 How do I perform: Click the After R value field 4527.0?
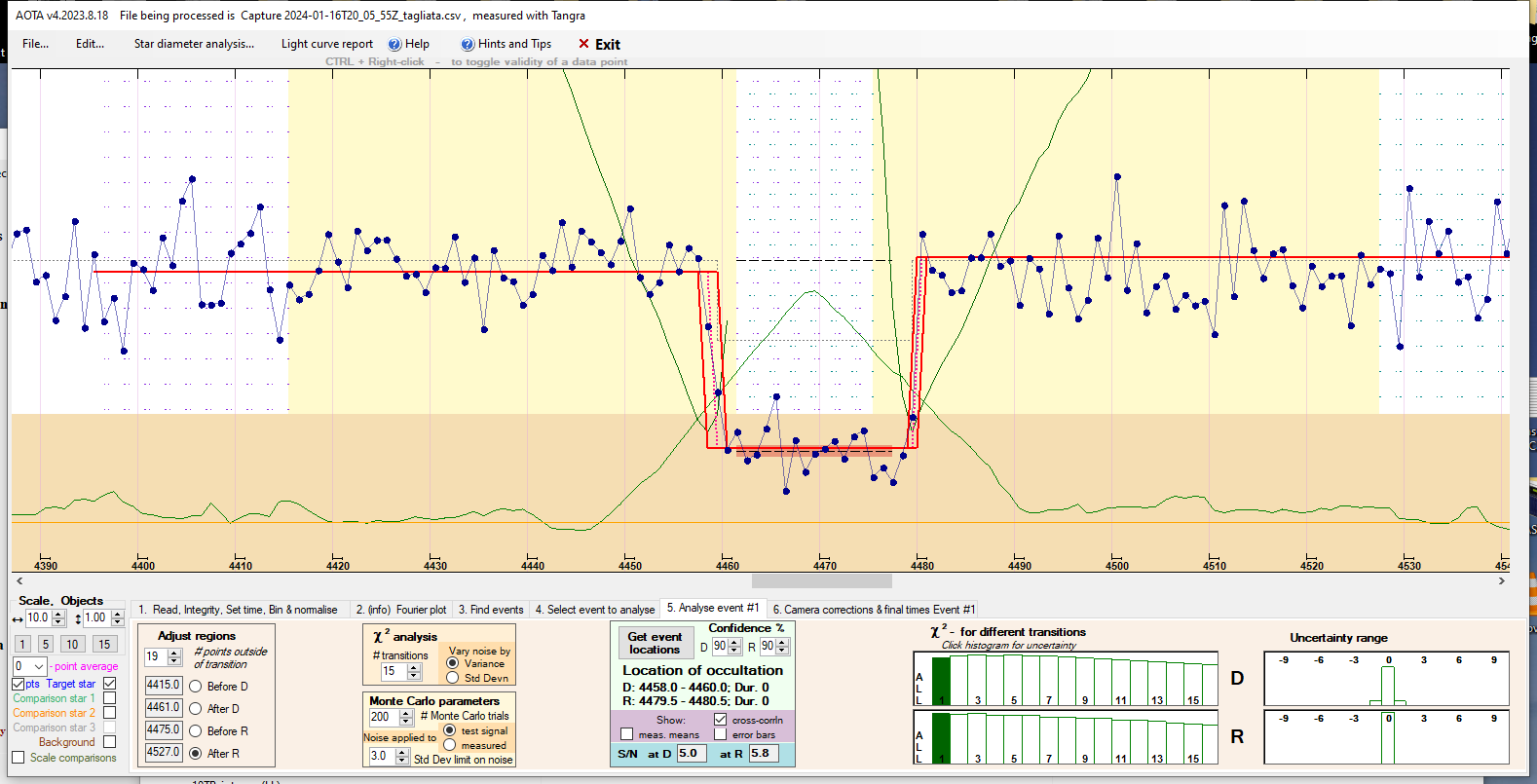164,753
